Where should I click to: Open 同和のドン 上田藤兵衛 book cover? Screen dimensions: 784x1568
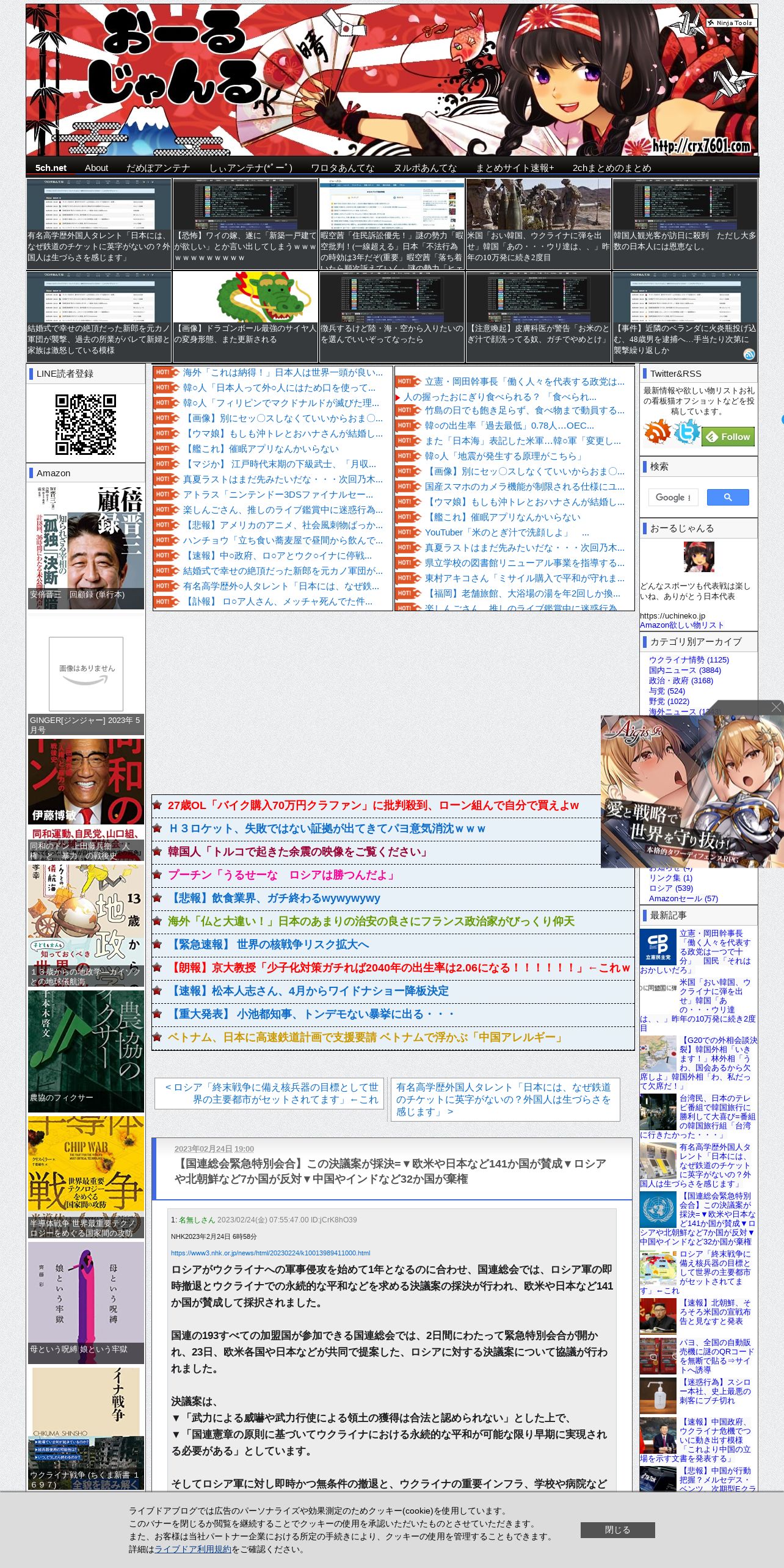click(86, 799)
